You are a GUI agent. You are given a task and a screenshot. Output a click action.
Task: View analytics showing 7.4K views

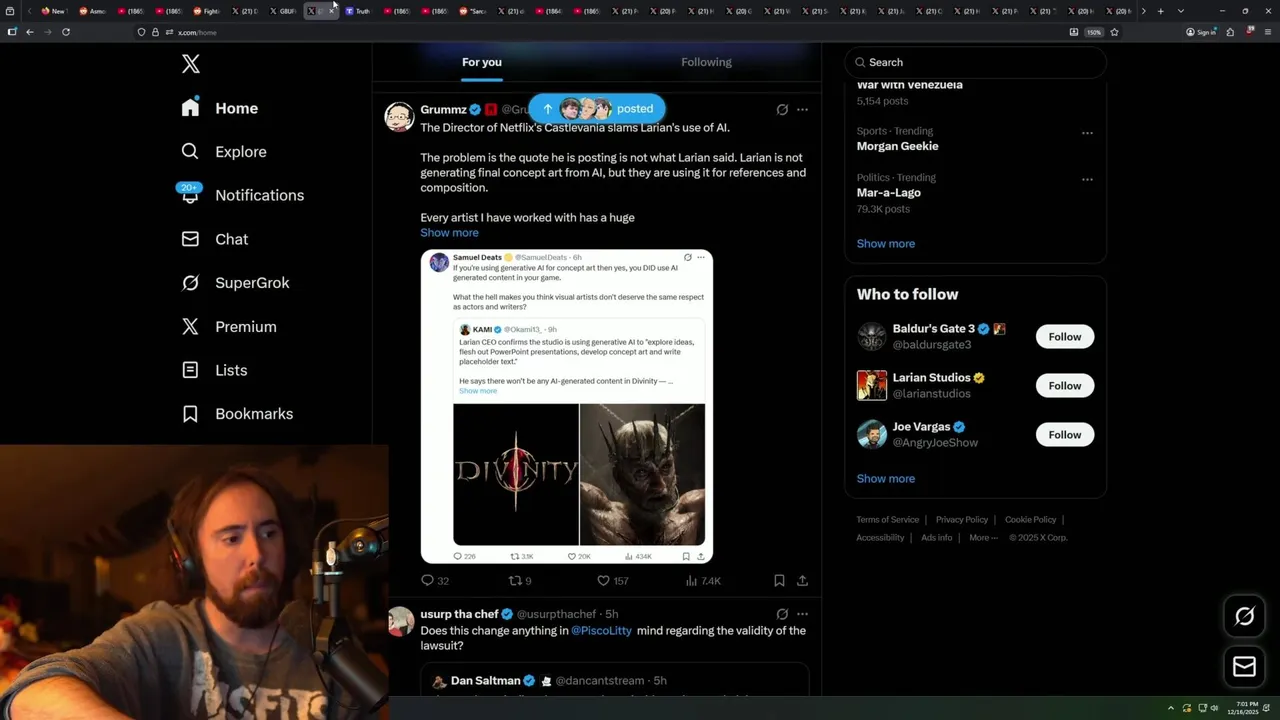tap(703, 580)
